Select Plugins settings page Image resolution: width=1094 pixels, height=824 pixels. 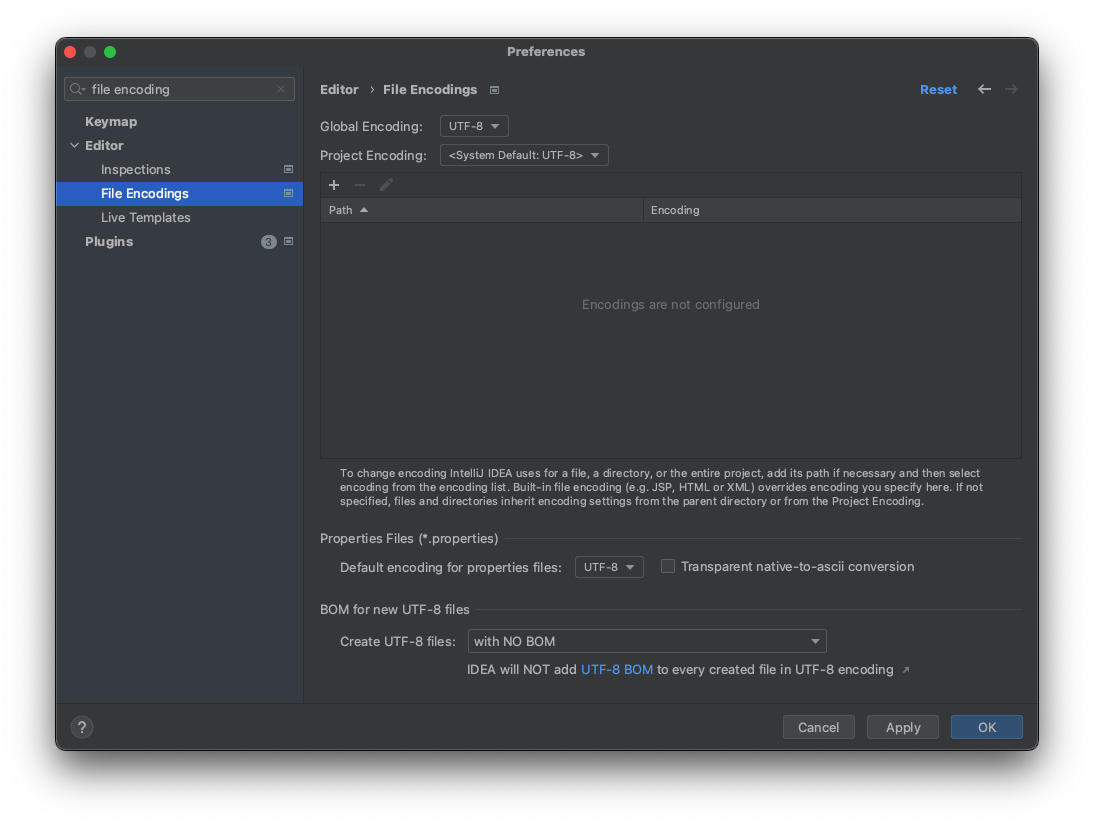pos(109,241)
